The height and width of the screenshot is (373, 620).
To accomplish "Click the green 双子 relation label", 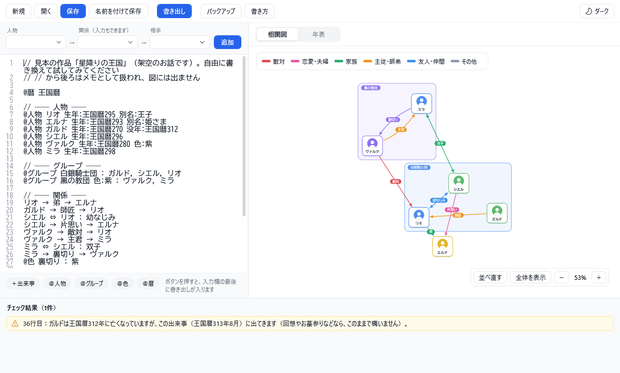I will point(440,143).
